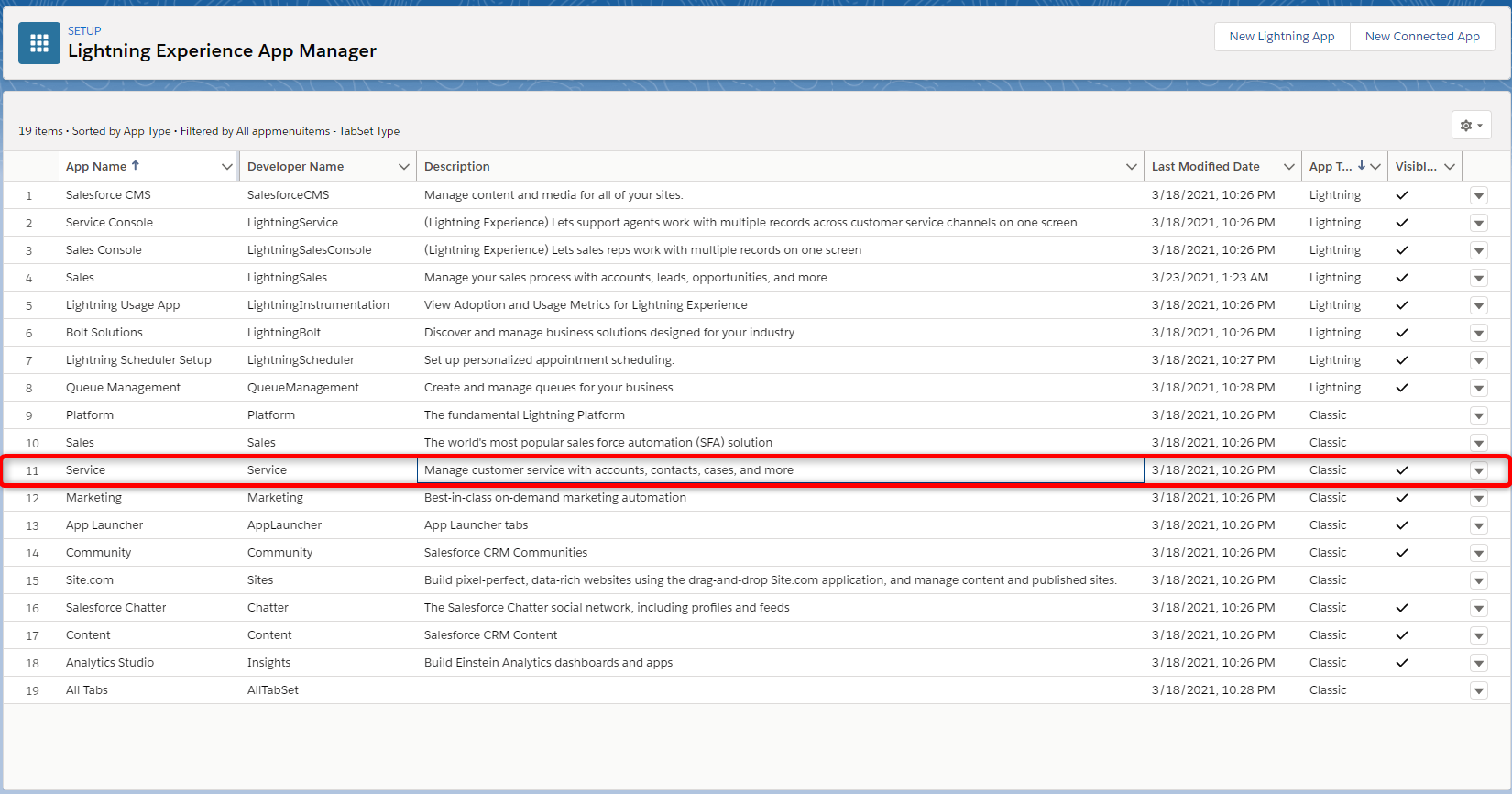Viewport: 1512px width, 794px height.
Task: Click the LightningInstrumentation developer name cell
Action: pos(318,305)
